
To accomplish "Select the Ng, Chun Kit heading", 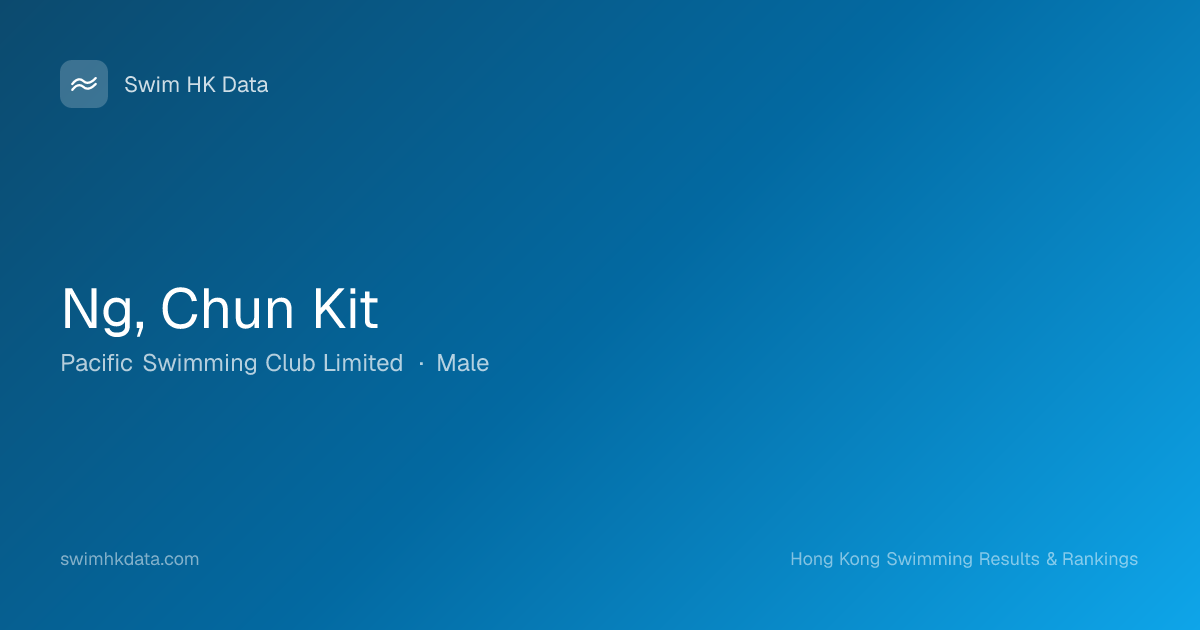I will pos(220,311).
